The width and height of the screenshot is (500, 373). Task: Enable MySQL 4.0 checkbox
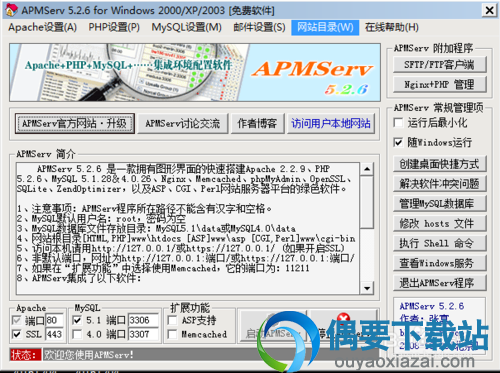(77, 334)
